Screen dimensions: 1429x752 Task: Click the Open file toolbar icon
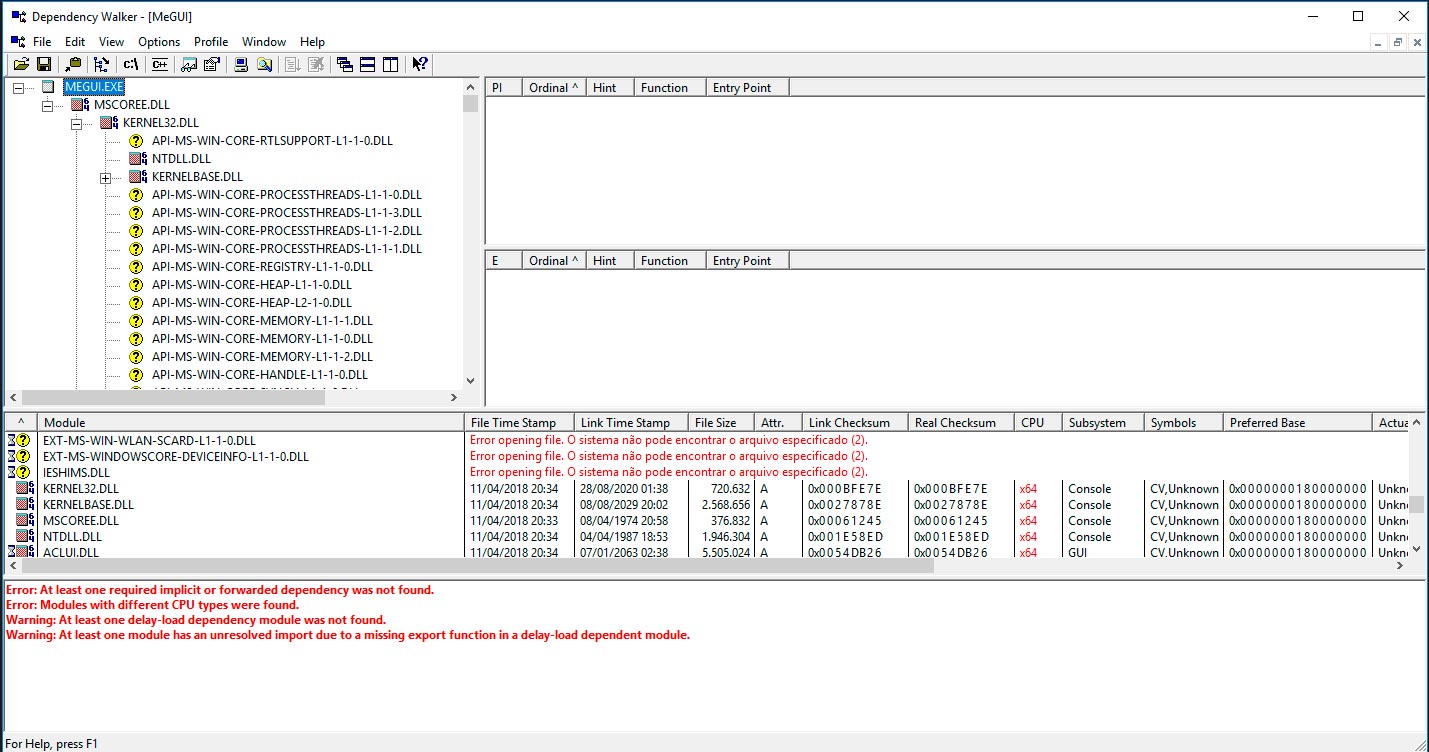click(x=20, y=64)
